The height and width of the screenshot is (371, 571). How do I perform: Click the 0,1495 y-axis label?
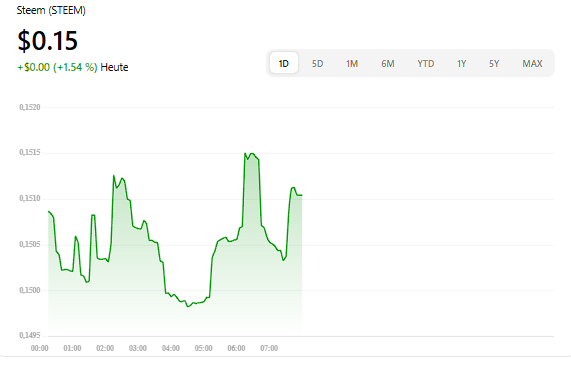tap(30, 335)
